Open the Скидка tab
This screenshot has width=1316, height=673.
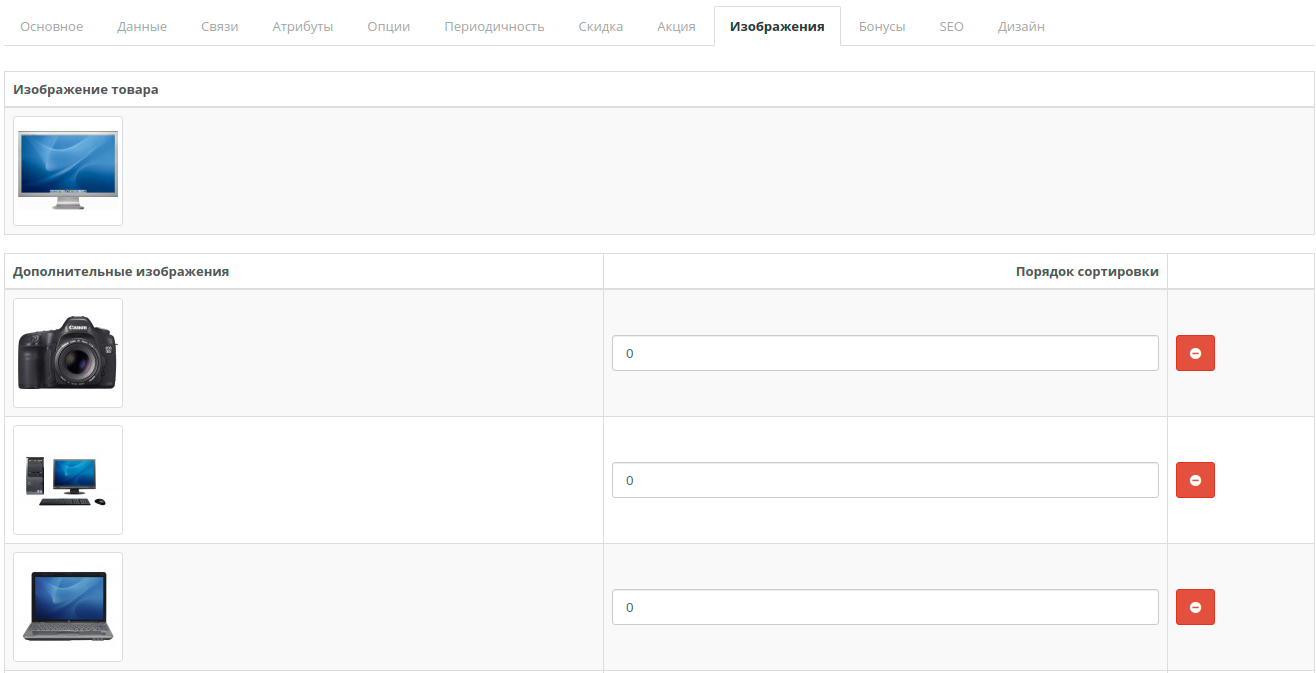(601, 27)
